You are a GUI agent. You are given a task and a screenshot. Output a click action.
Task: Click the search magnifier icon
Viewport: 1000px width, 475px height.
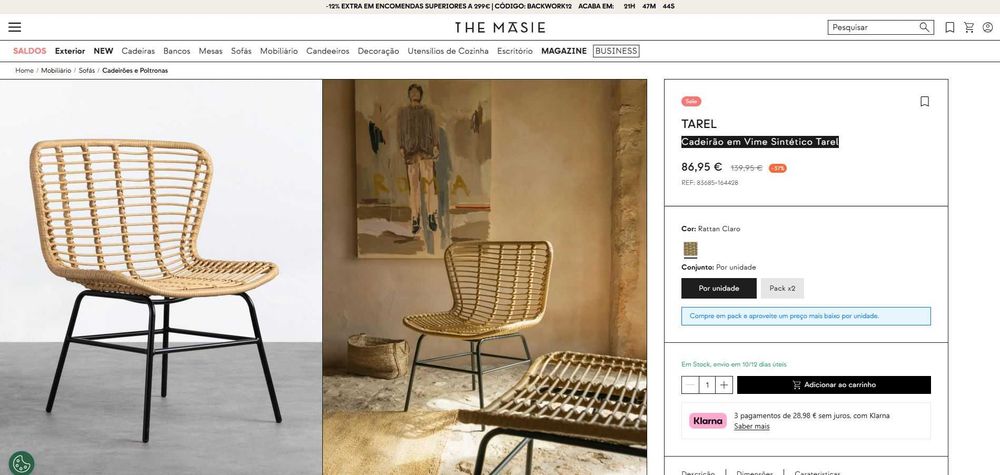pyautogui.click(x=924, y=27)
